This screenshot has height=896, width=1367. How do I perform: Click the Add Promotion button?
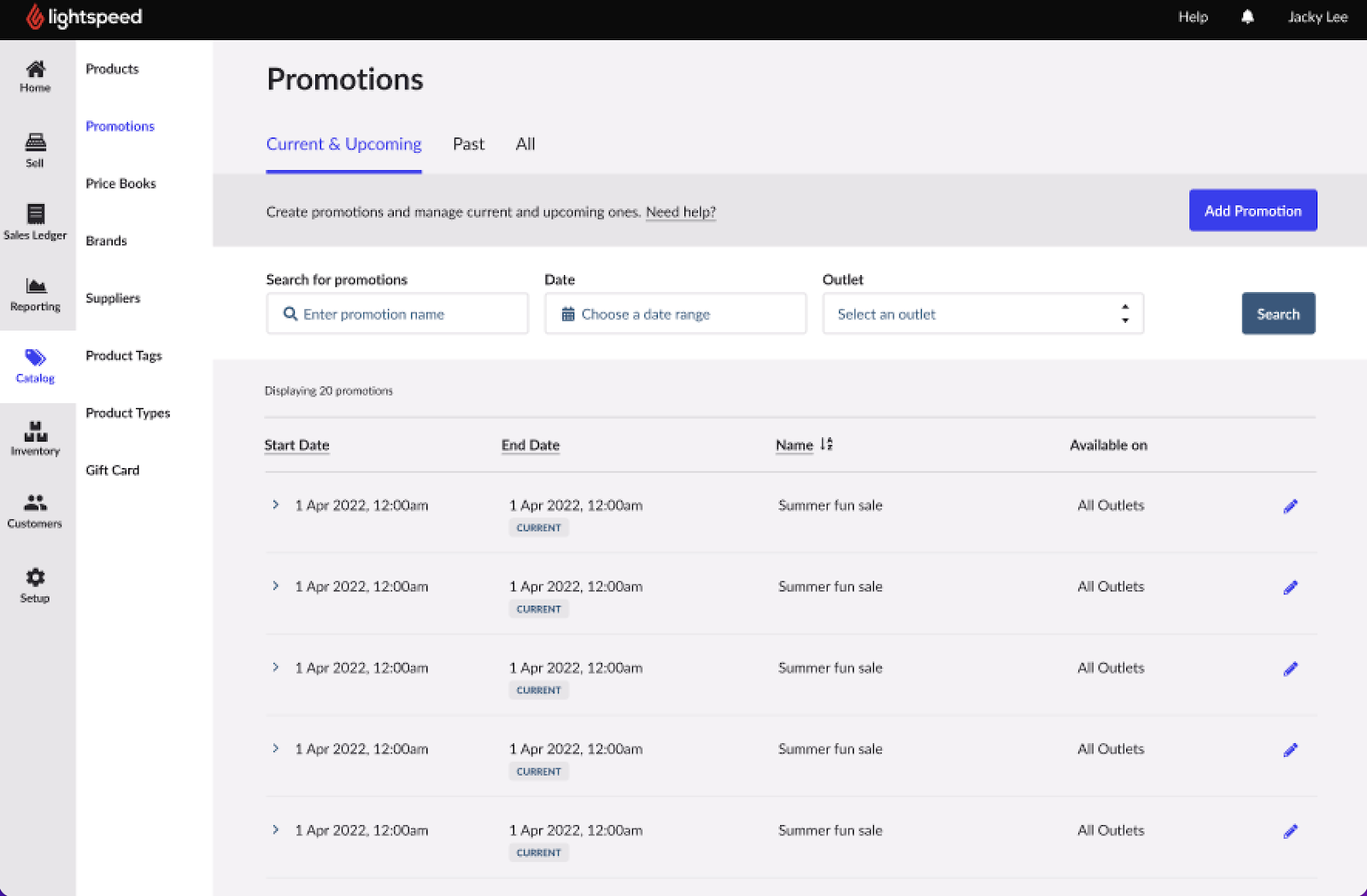click(1253, 211)
